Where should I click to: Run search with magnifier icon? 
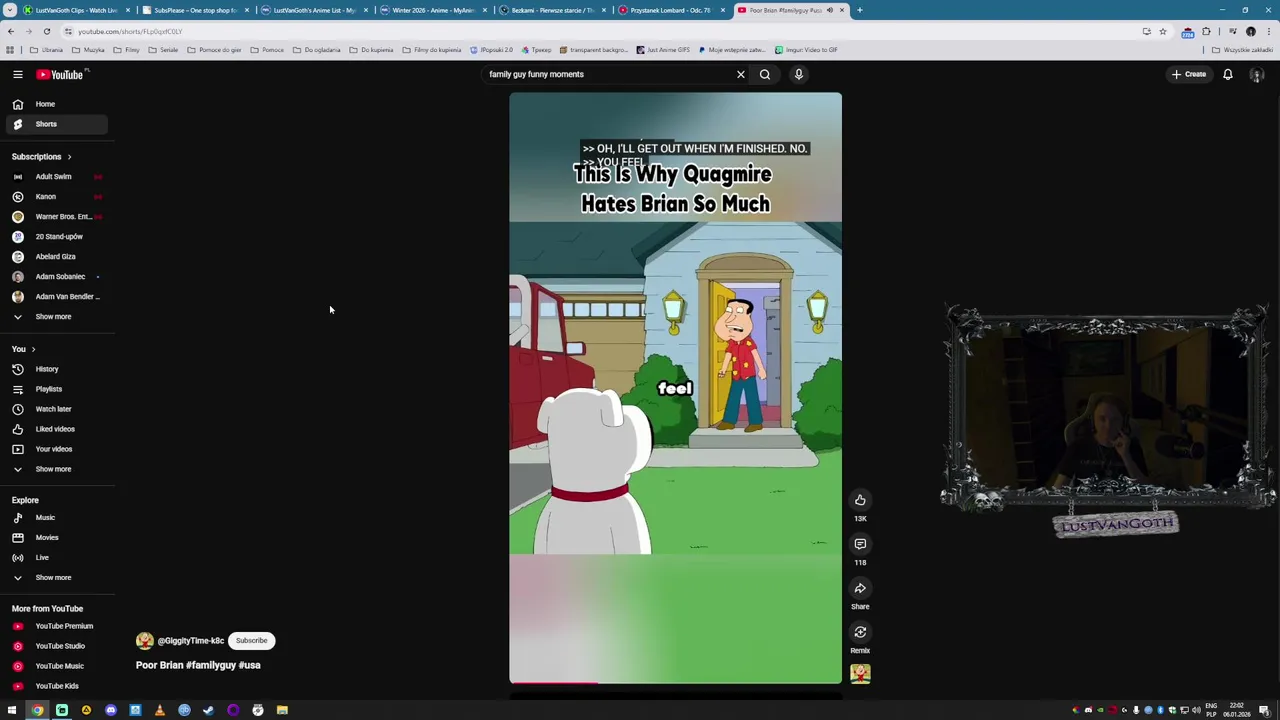coord(765,74)
